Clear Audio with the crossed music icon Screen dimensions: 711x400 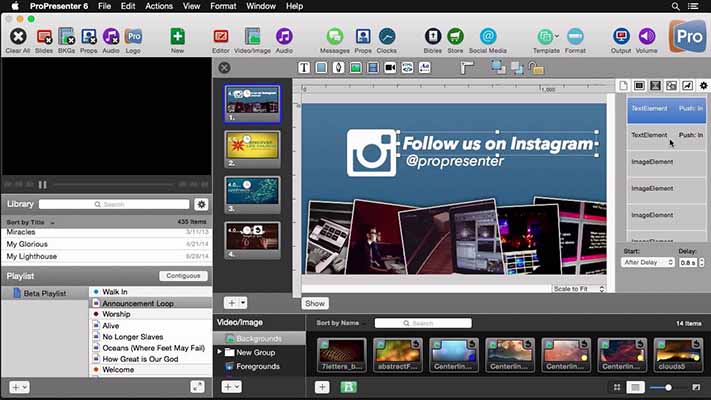(111, 37)
